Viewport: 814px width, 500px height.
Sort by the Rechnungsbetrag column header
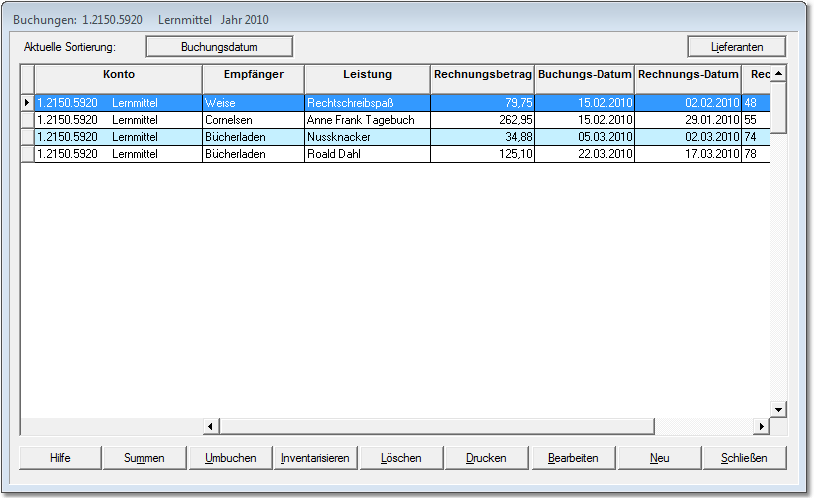tap(482, 75)
